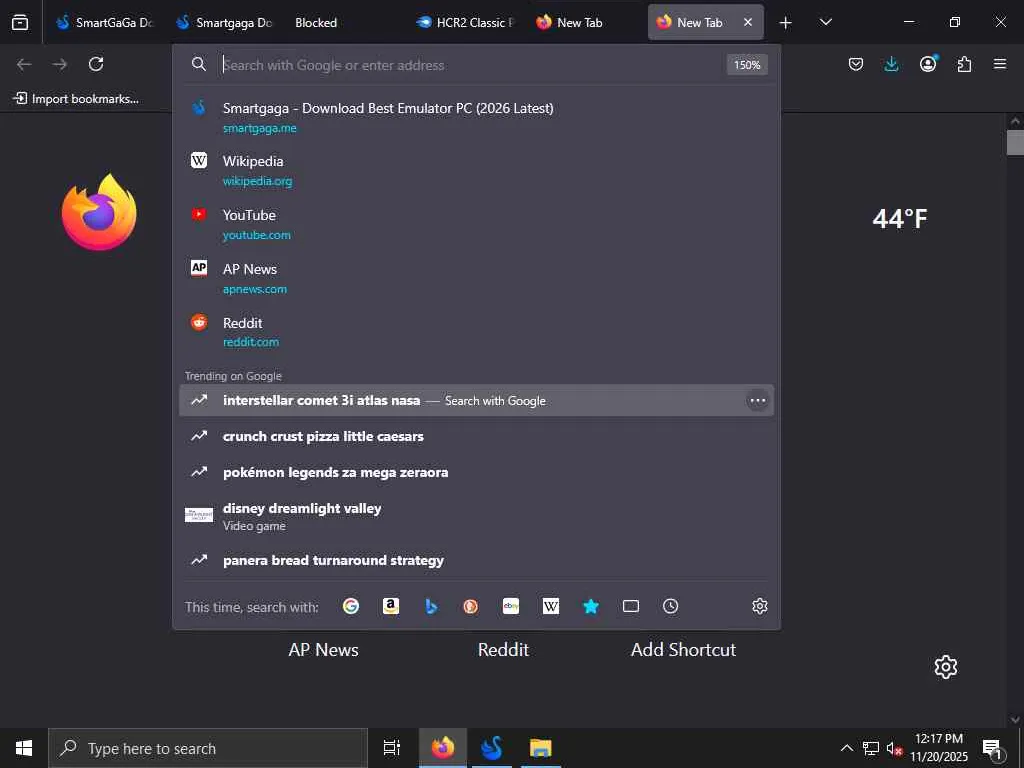Viewport: 1024px width, 768px height.
Task: Open the AP News shortcut tile
Action: coord(323,650)
